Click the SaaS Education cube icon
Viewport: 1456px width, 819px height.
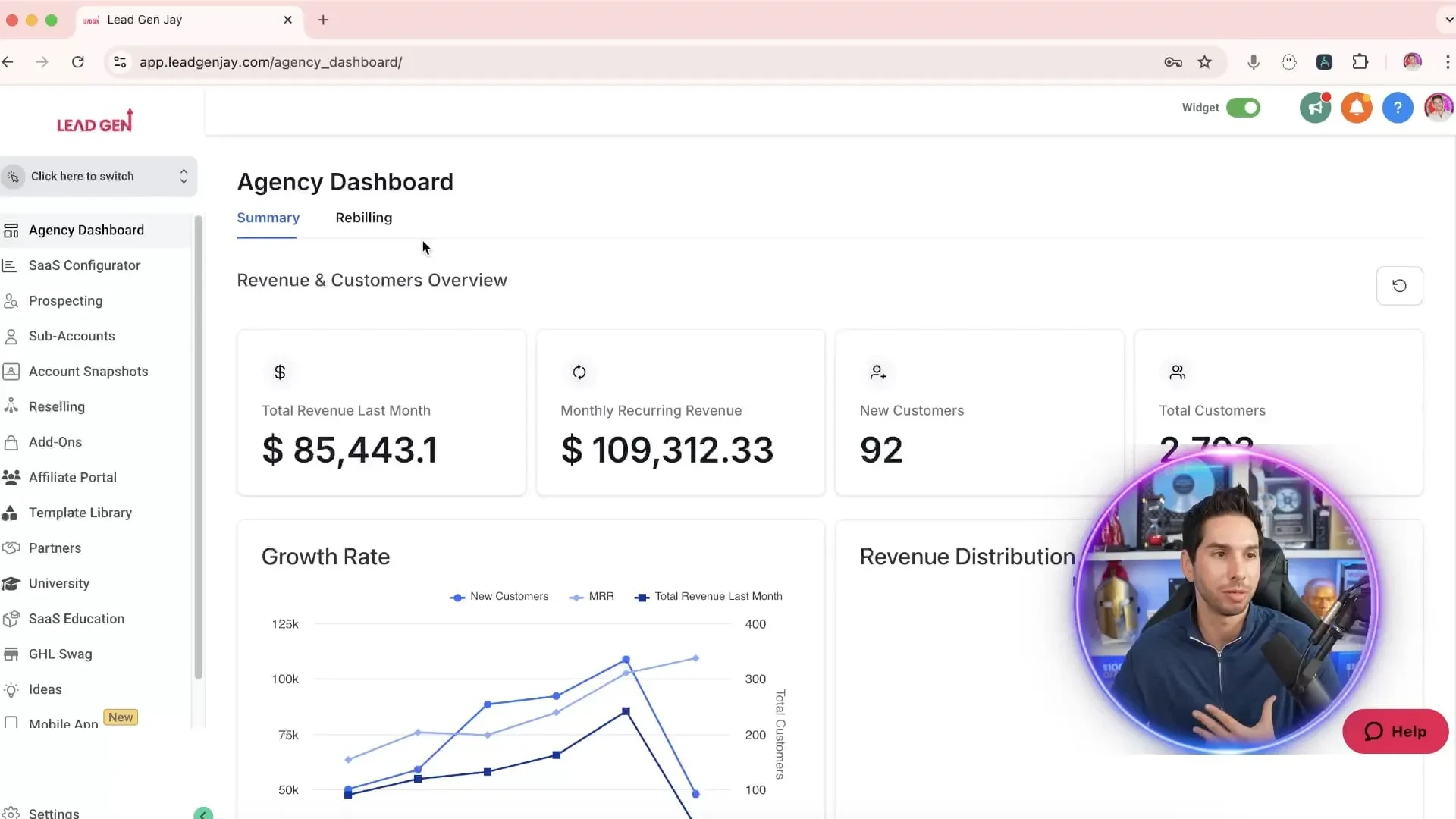(11, 619)
